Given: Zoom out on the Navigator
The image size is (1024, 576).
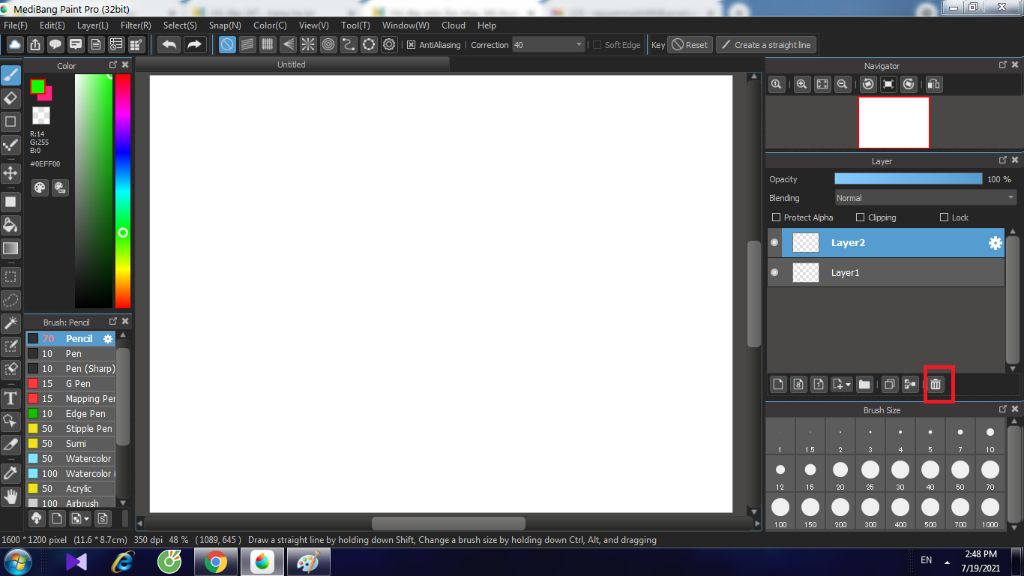Looking at the screenshot, I should [842, 84].
